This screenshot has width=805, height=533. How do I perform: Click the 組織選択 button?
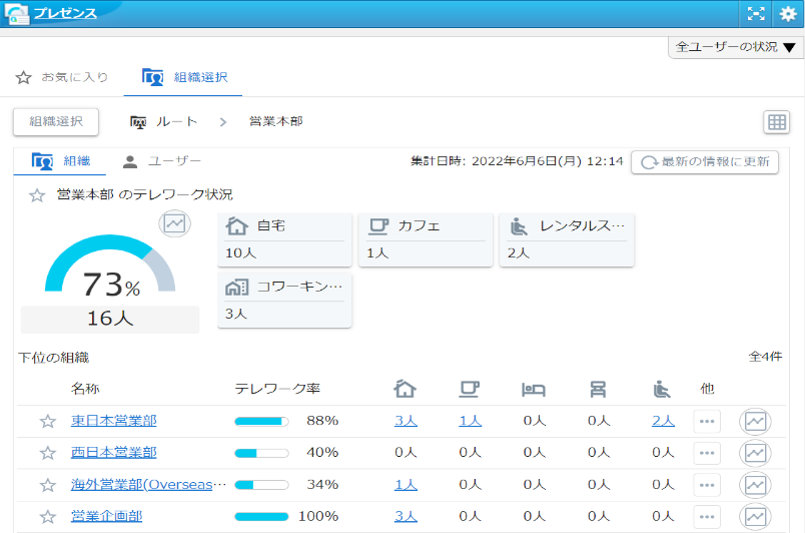[56, 122]
